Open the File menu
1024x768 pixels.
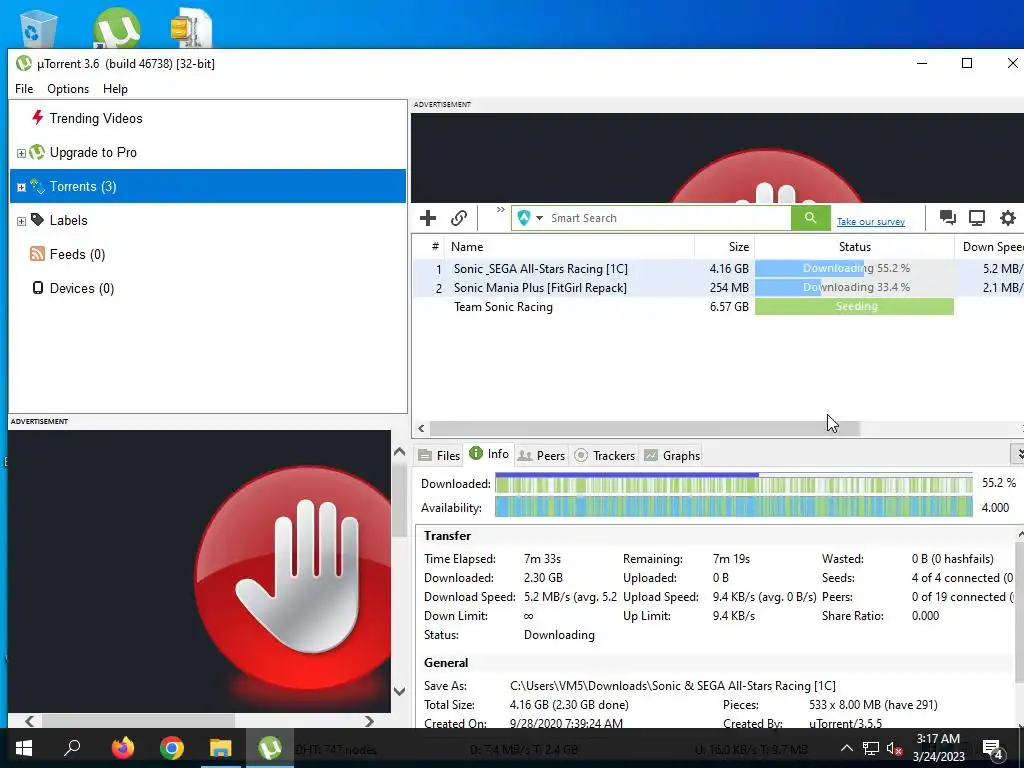[24, 89]
